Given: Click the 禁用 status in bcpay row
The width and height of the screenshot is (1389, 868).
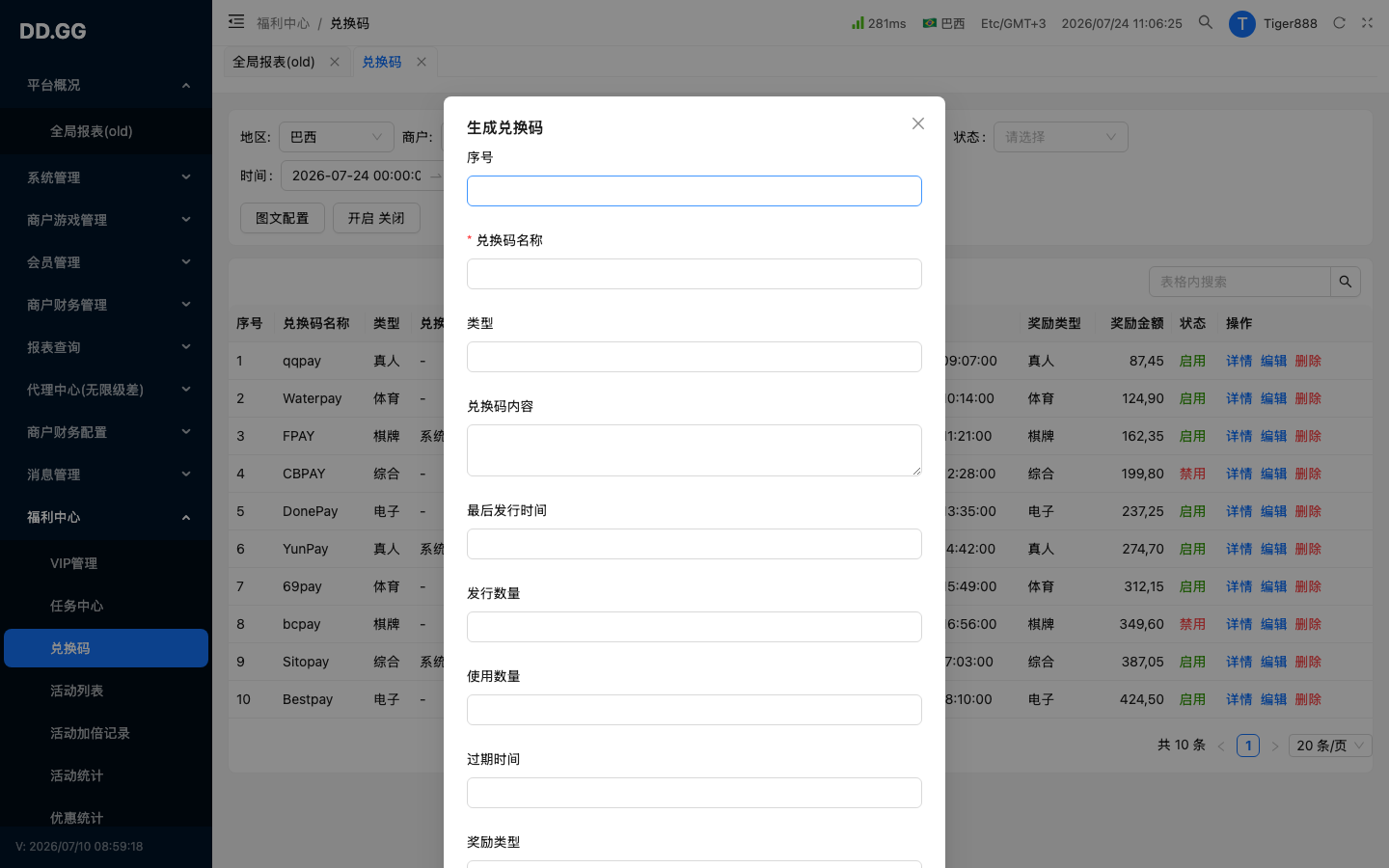Looking at the screenshot, I should 1192,624.
